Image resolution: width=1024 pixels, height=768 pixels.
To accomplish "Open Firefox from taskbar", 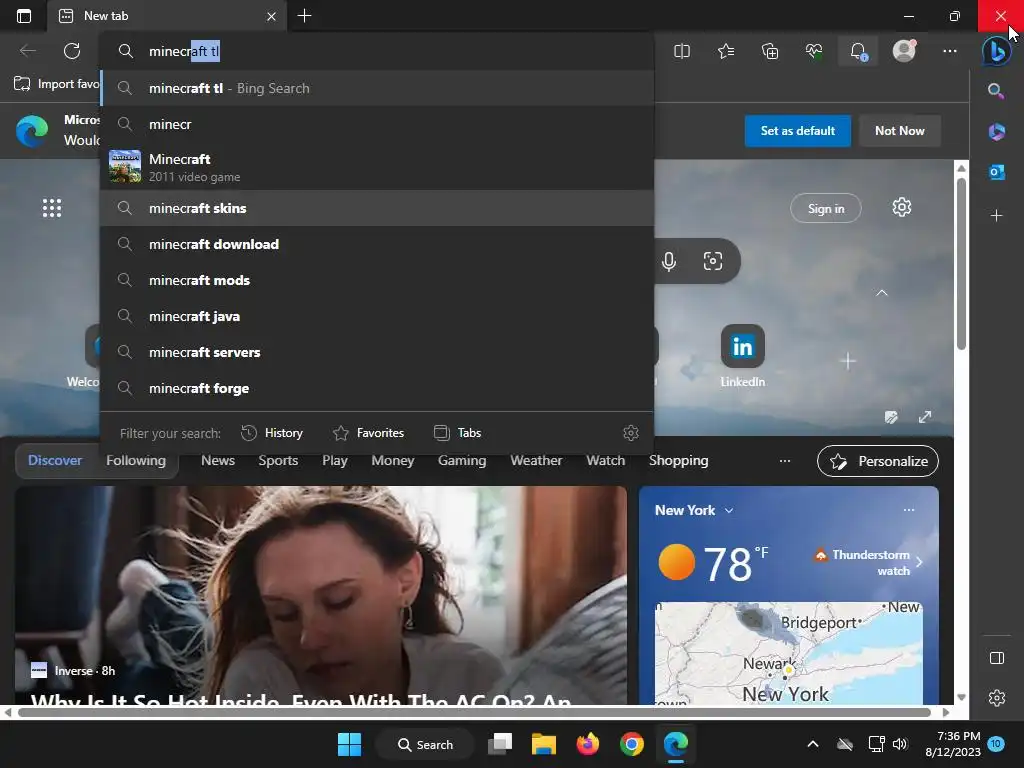I will point(588,744).
